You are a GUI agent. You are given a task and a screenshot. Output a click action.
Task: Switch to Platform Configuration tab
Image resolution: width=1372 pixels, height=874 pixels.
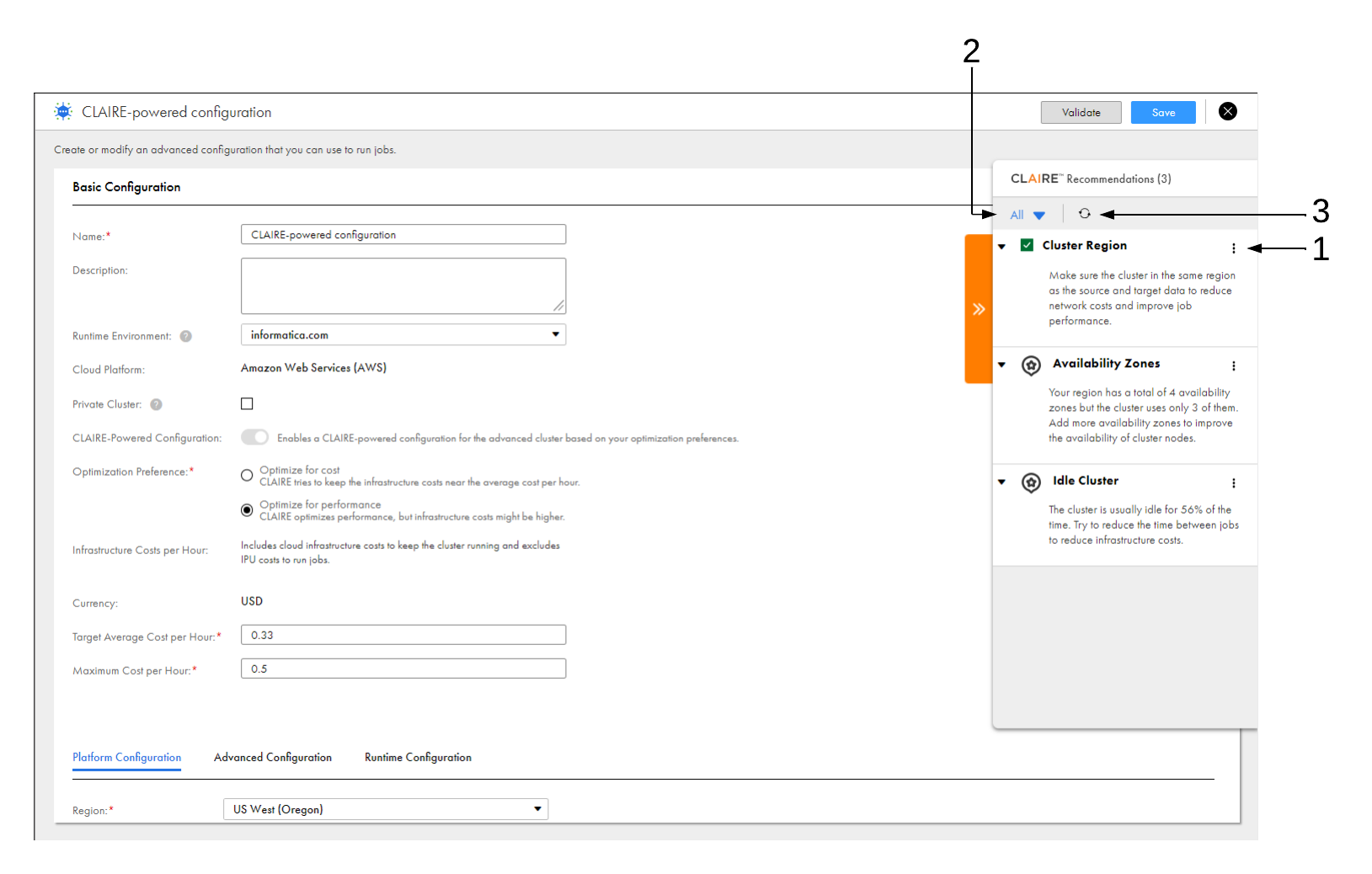[x=127, y=757]
